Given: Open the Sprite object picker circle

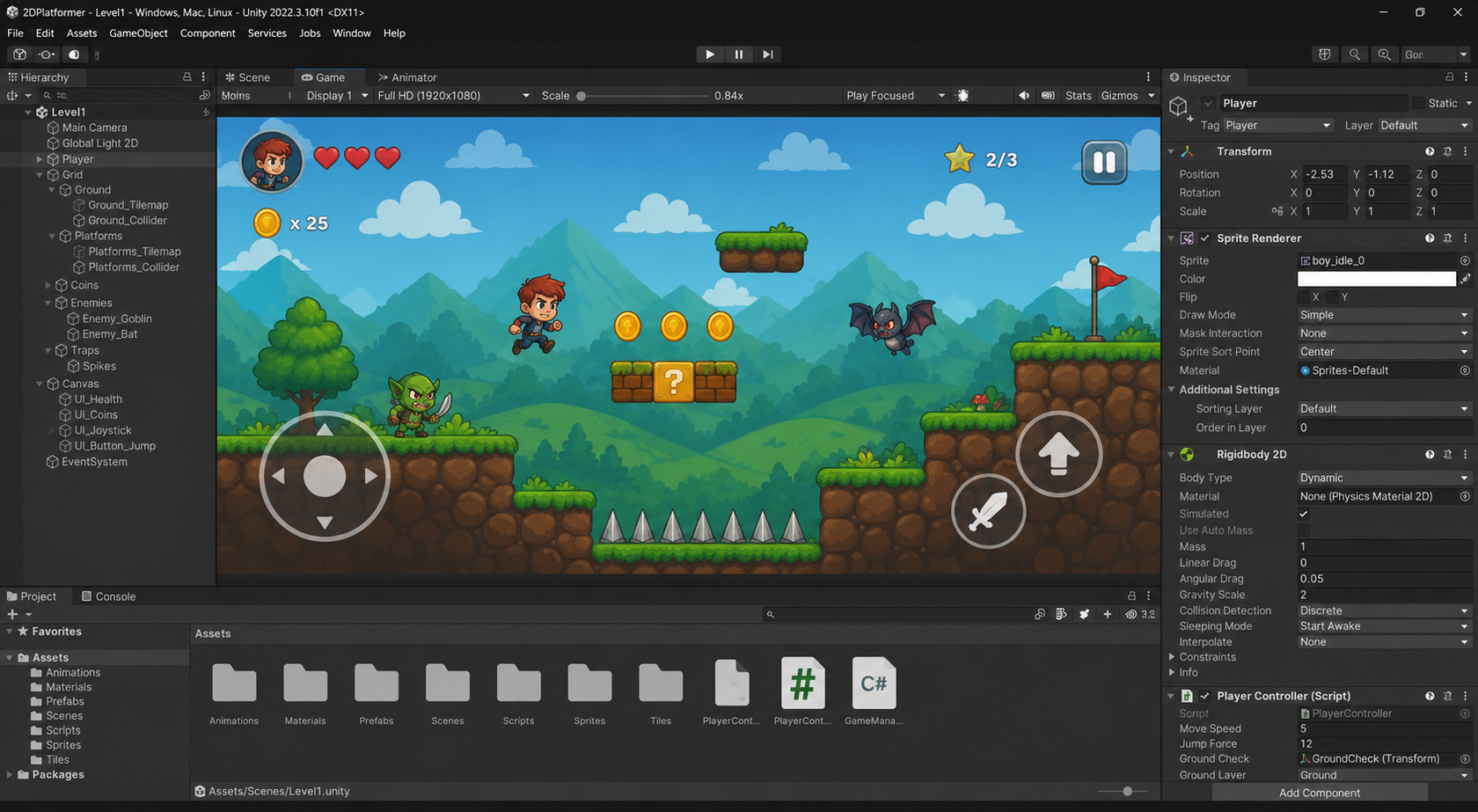Looking at the screenshot, I should tap(1465, 260).
